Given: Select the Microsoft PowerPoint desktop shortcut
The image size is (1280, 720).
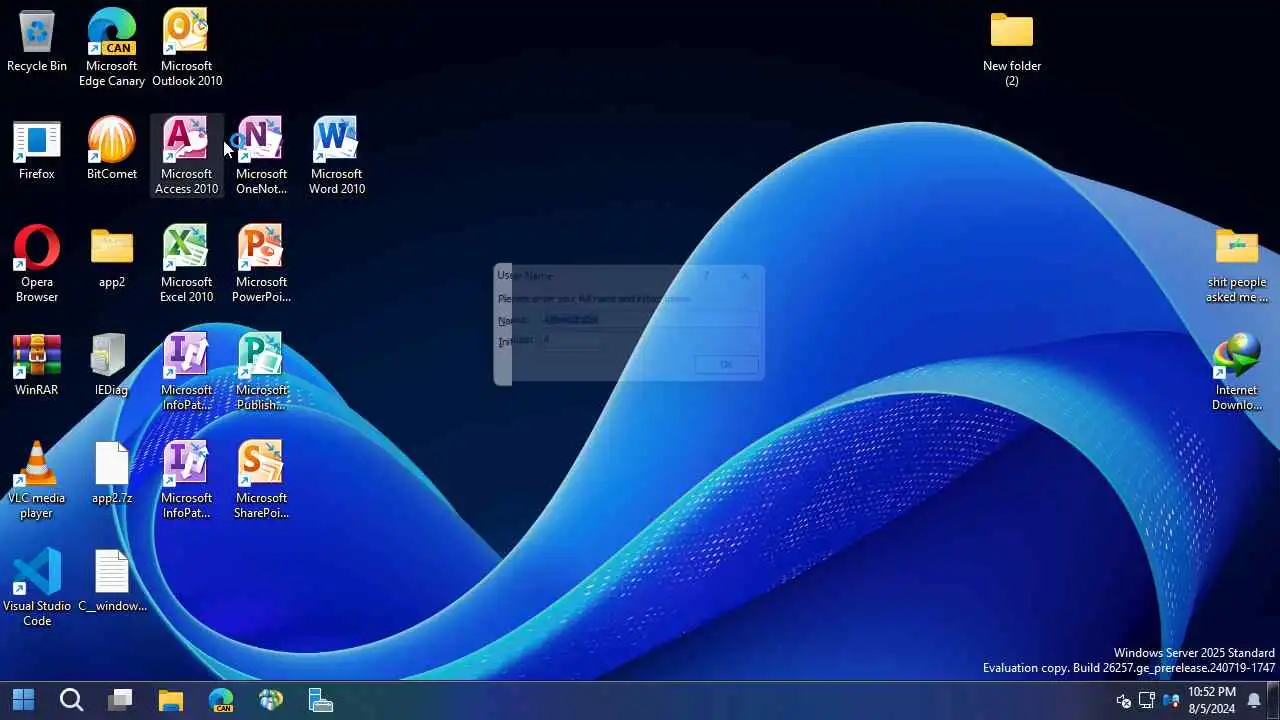Looking at the screenshot, I should (x=261, y=264).
